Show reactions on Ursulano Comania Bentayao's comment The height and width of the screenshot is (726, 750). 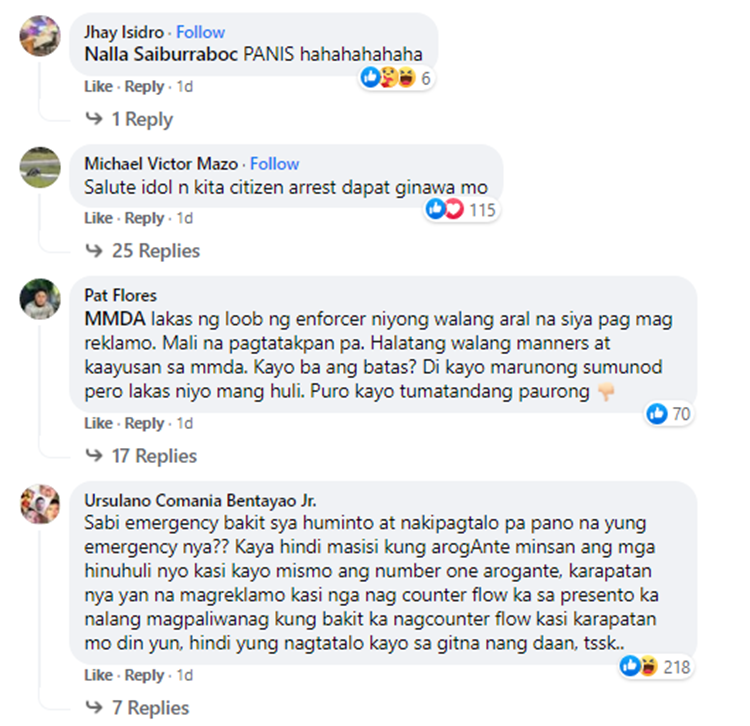click(656, 666)
